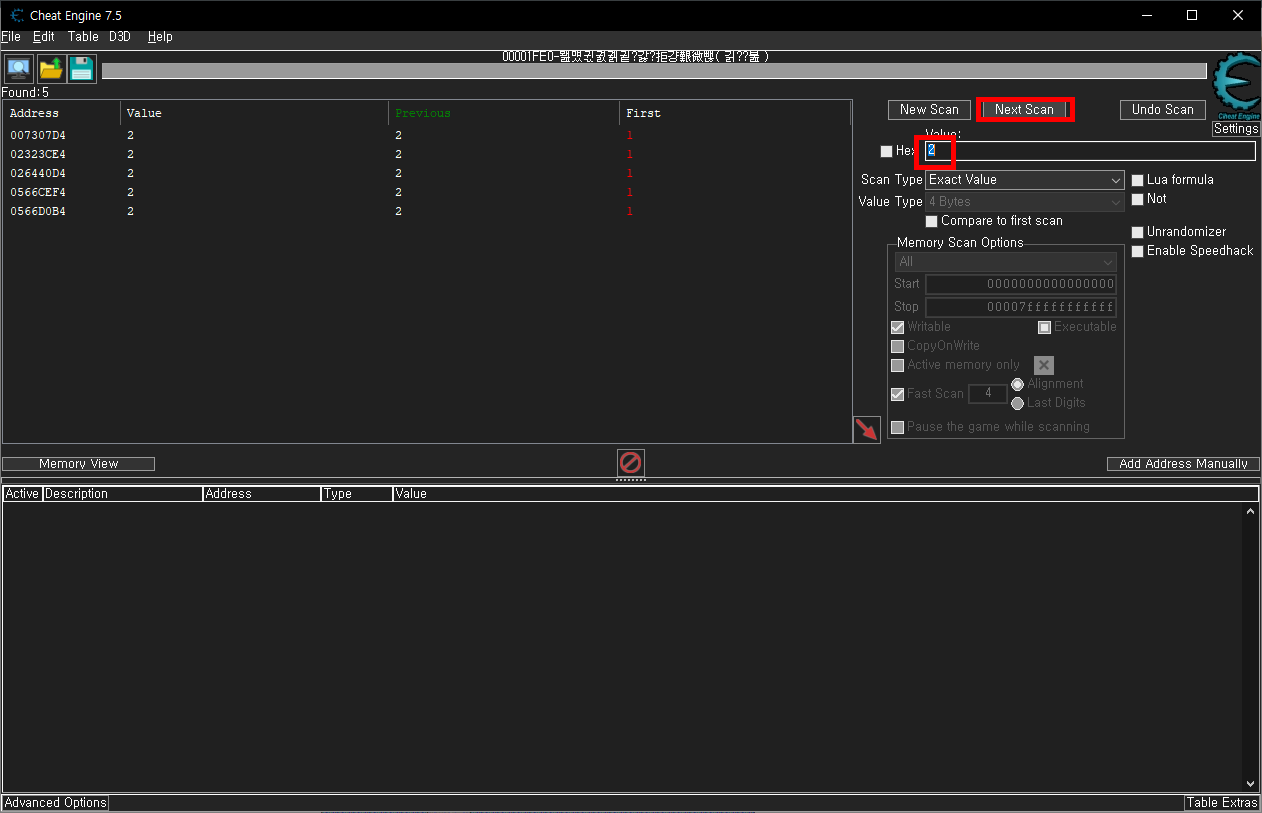This screenshot has height=813, width=1262.
Task: Click the First column header
Action: point(735,113)
